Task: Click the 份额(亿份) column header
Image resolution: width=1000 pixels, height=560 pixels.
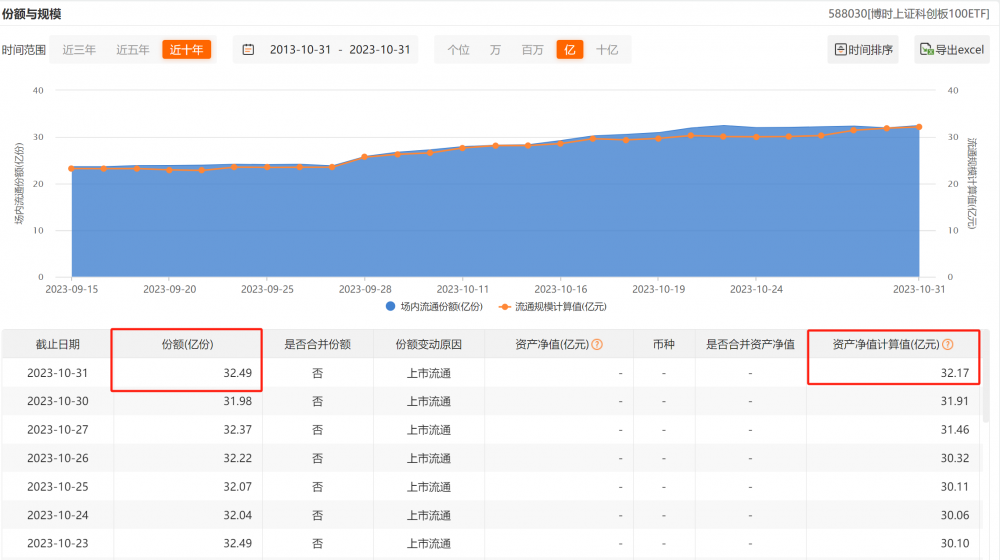Action: coord(187,344)
